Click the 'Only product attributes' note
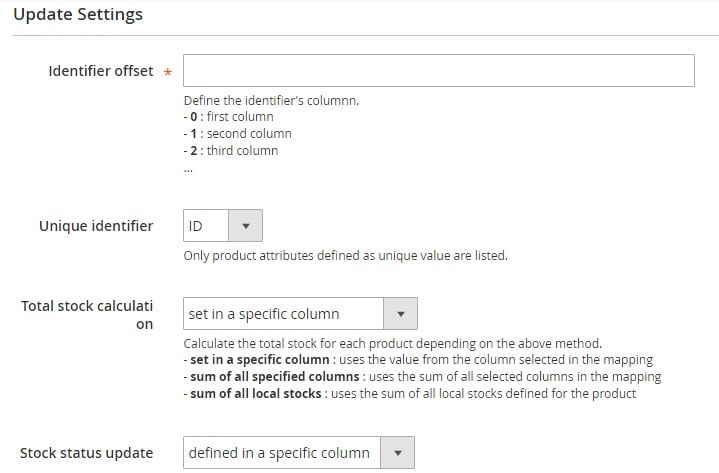The width and height of the screenshot is (719, 473). click(346, 256)
